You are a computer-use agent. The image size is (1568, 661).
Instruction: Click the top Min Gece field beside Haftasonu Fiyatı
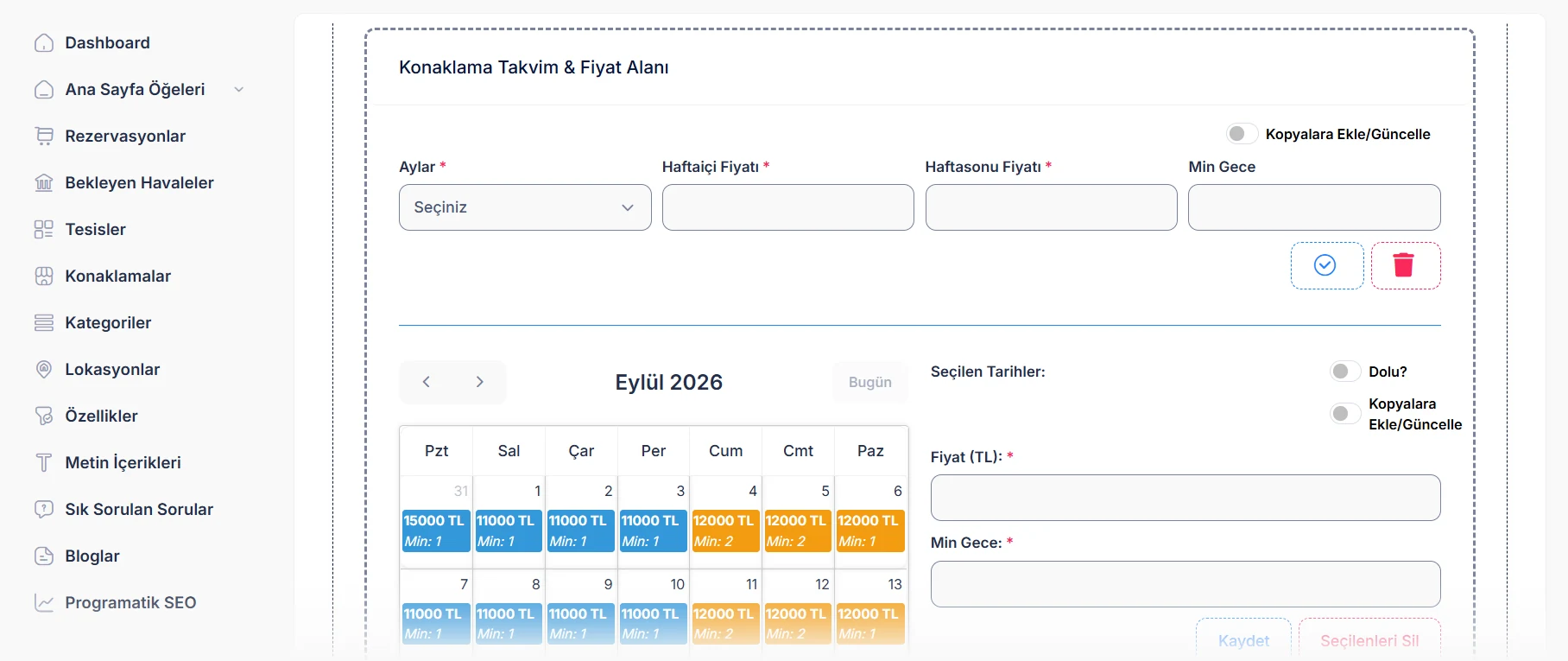(1314, 207)
